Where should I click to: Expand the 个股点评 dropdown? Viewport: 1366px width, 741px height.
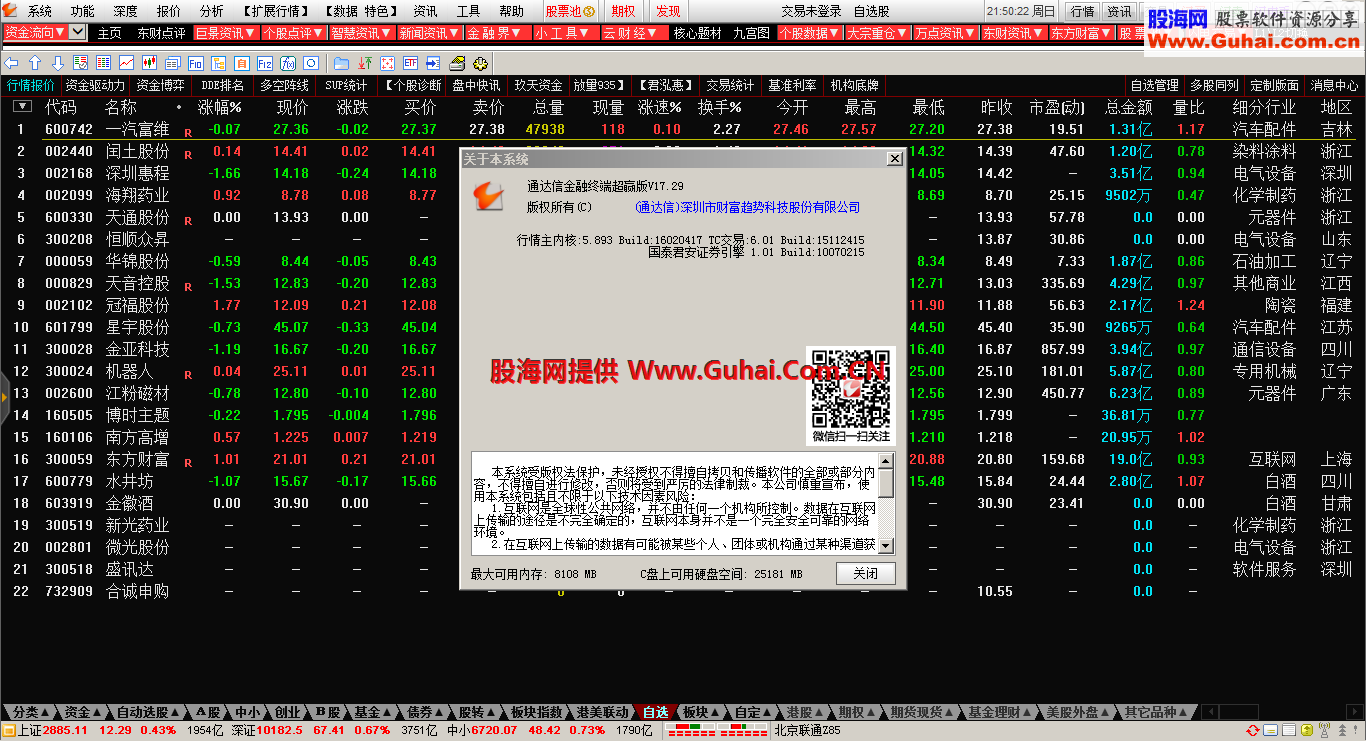click(x=293, y=32)
